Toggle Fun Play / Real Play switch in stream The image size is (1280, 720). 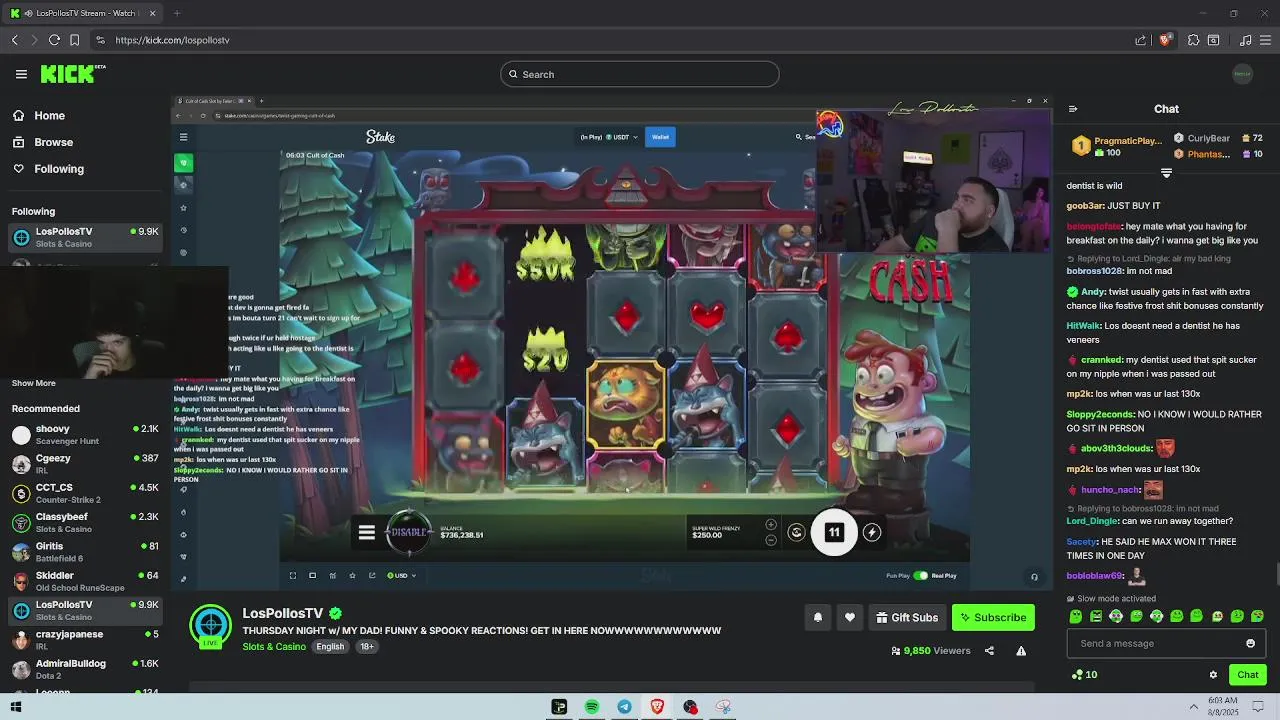point(920,575)
